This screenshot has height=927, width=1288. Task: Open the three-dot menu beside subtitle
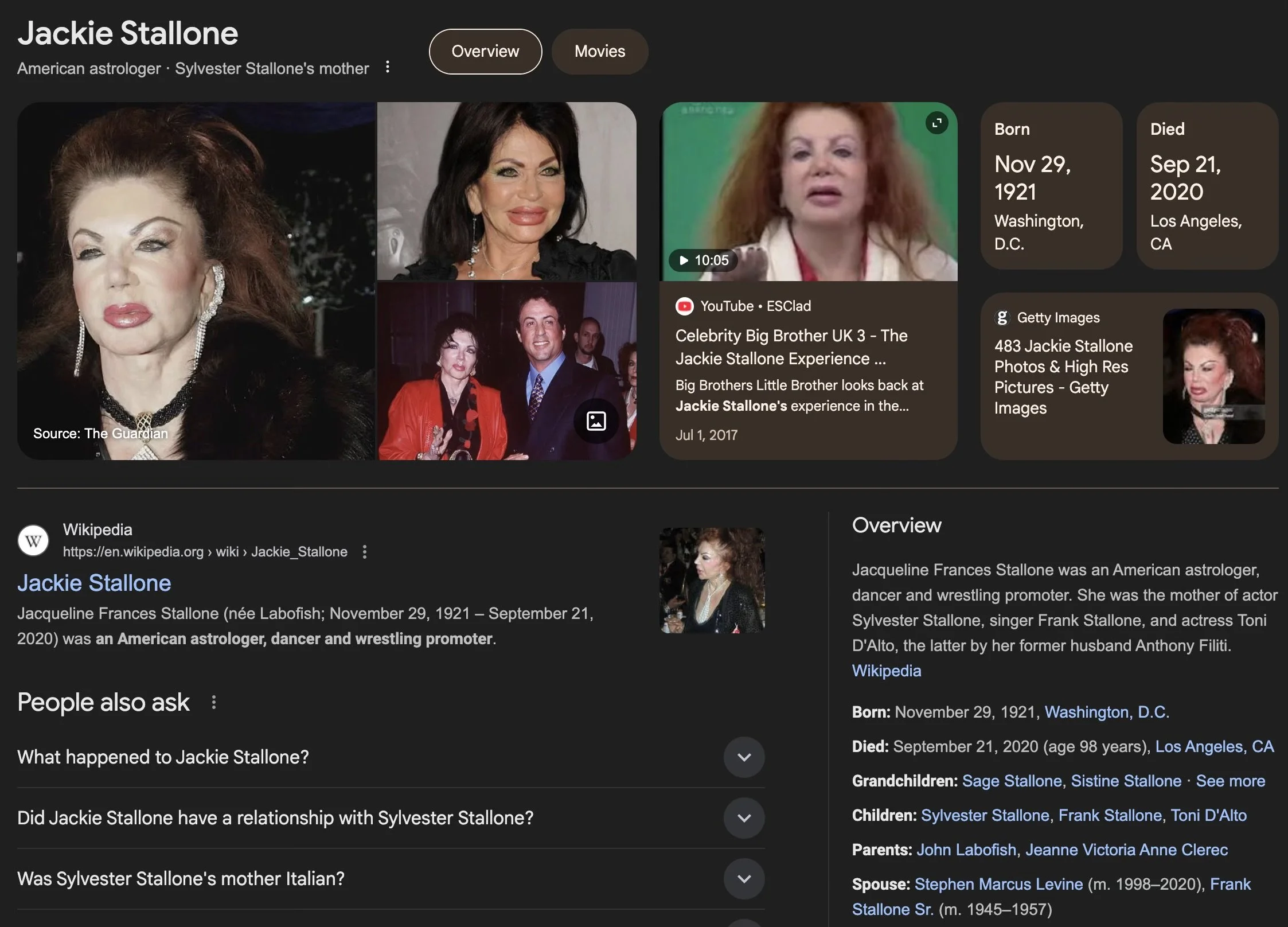[x=388, y=67]
